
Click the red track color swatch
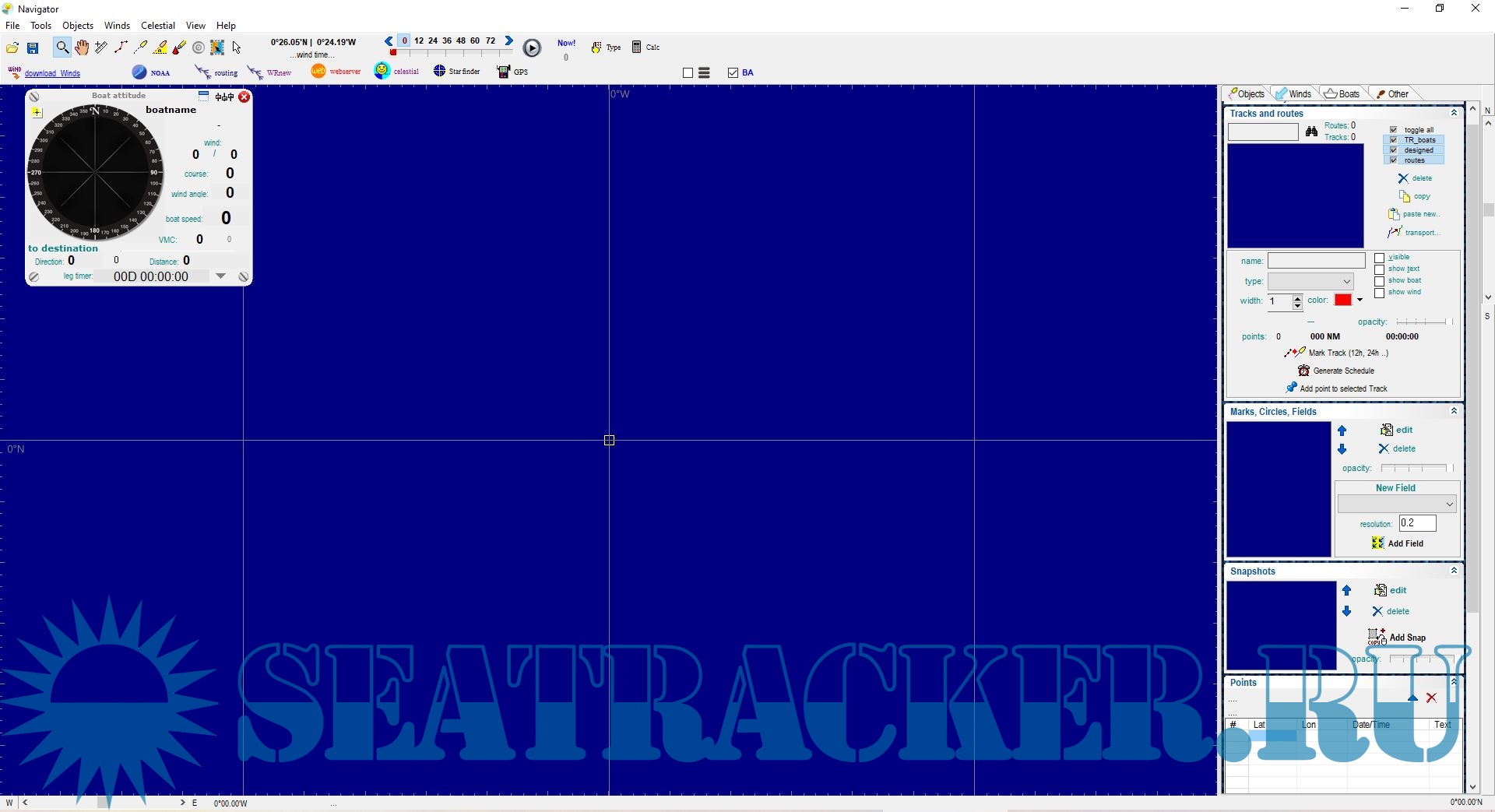(1343, 301)
